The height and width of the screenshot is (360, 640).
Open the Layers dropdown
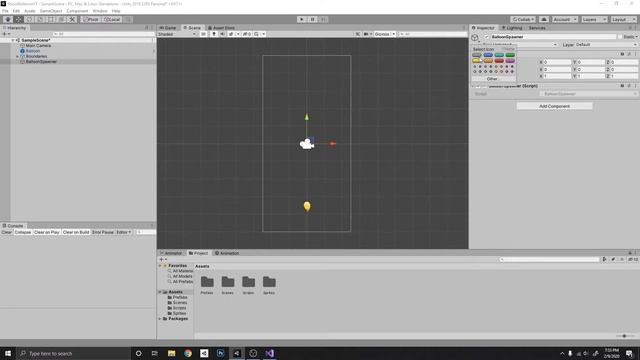click(x=594, y=20)
